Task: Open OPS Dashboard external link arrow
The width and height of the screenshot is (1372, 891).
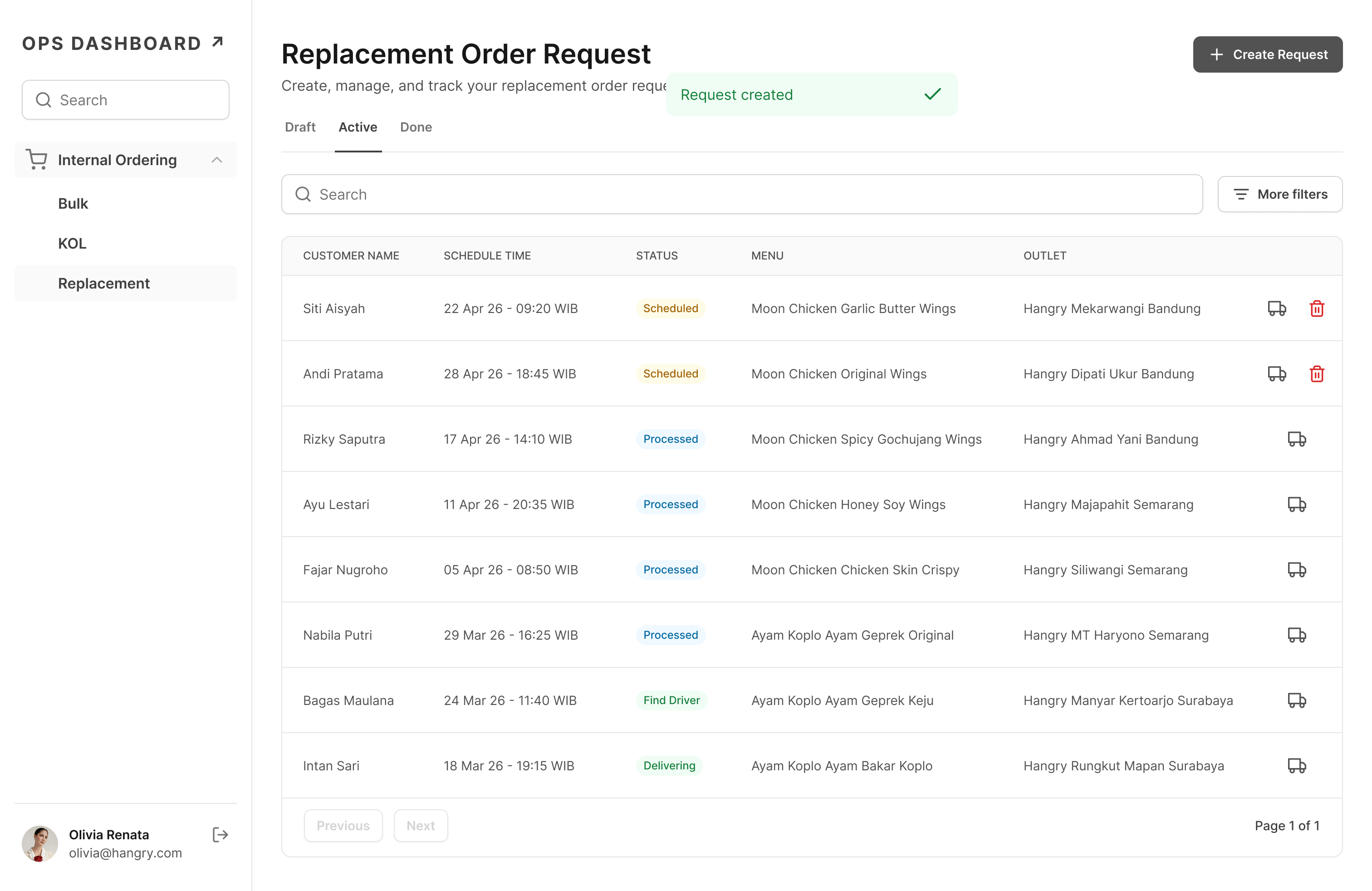Action: pyautogui.click(x=217, y=42)
